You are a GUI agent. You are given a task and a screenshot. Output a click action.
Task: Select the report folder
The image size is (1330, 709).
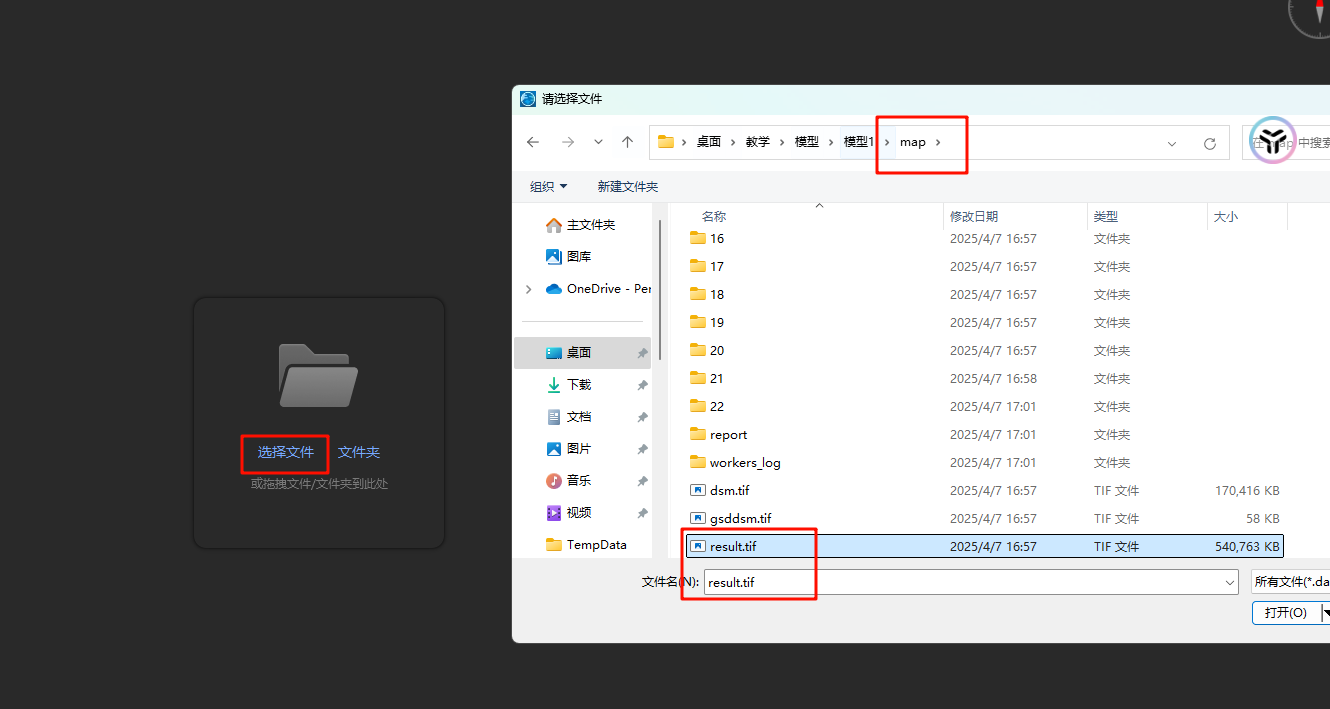pos(728,435)
